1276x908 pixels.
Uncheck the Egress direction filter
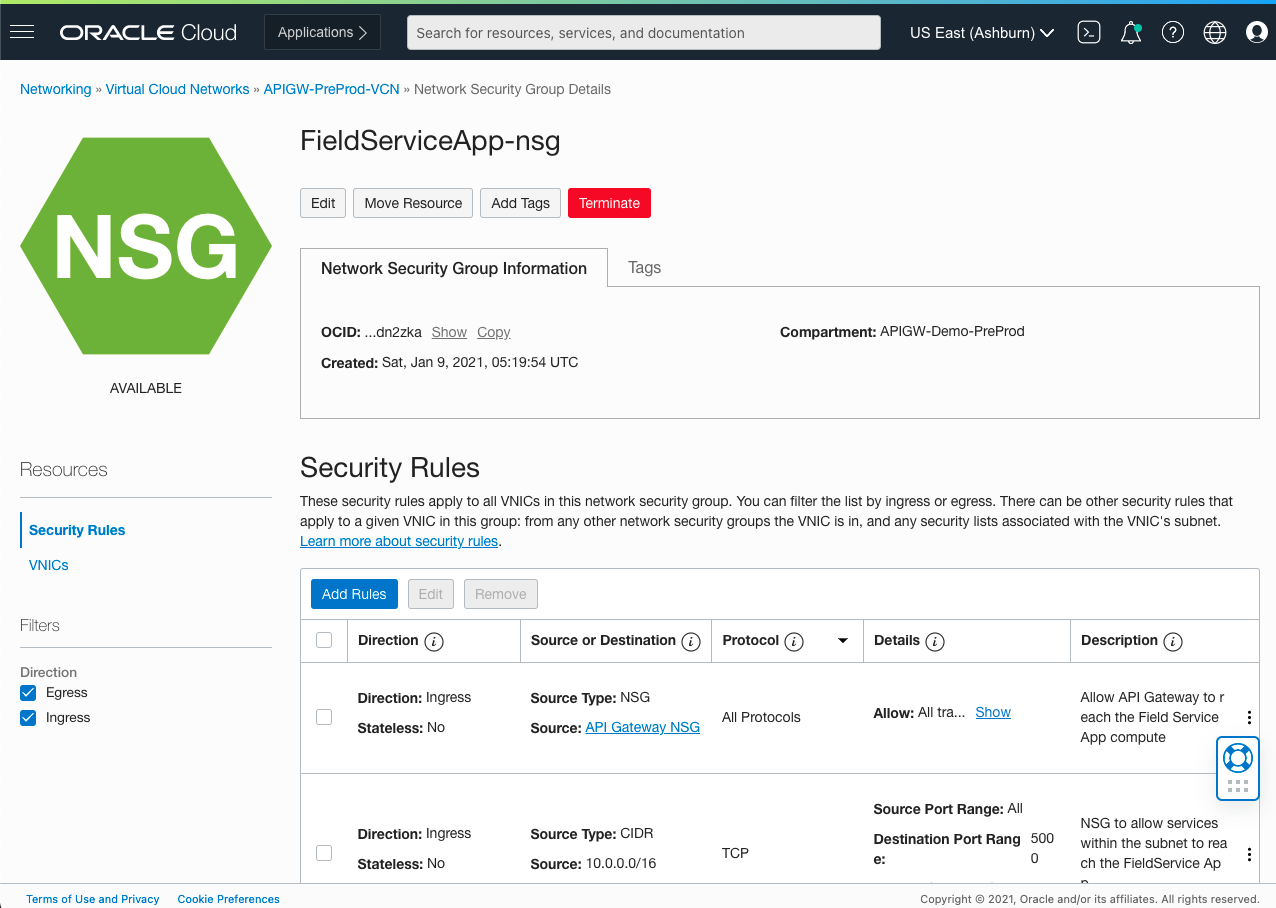pyautogui.click(x=27, y=692)
